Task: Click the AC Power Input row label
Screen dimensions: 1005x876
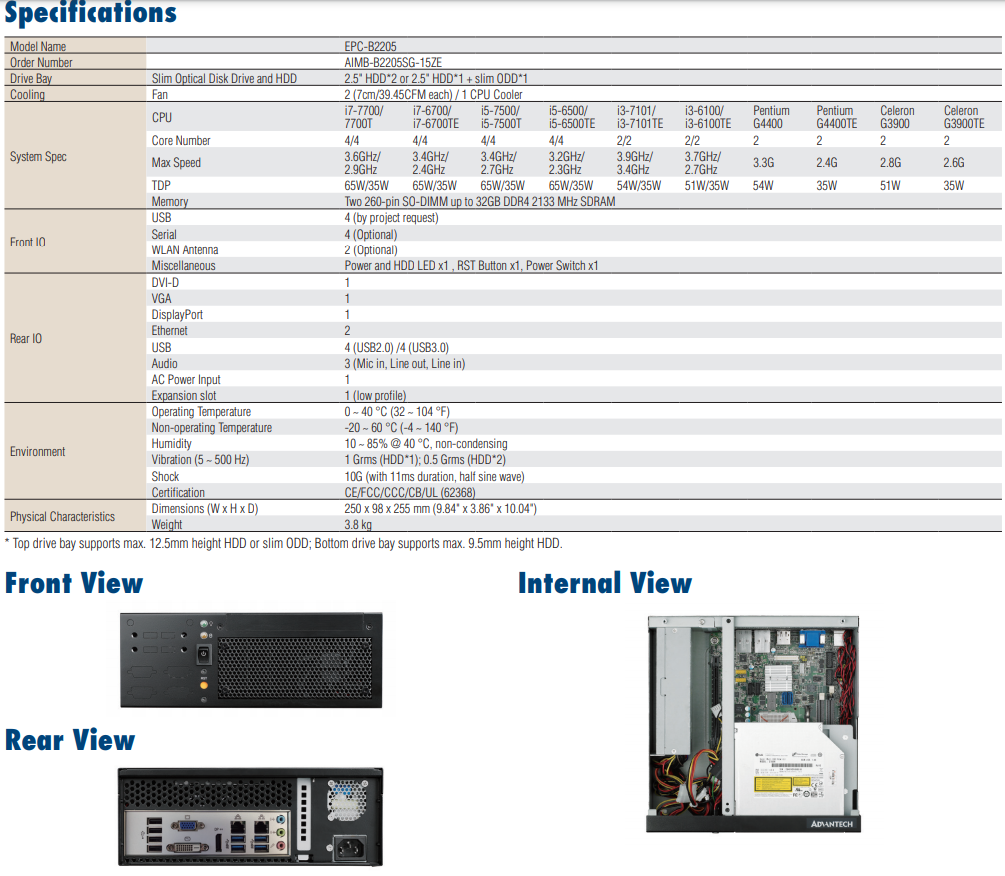Action: [186, 379]
